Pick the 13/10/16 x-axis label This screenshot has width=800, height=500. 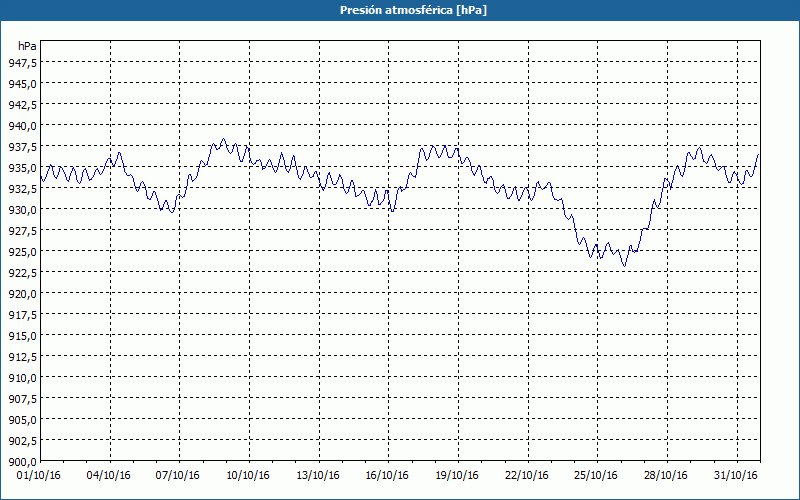pyautogui.click(x=317, y=475)
